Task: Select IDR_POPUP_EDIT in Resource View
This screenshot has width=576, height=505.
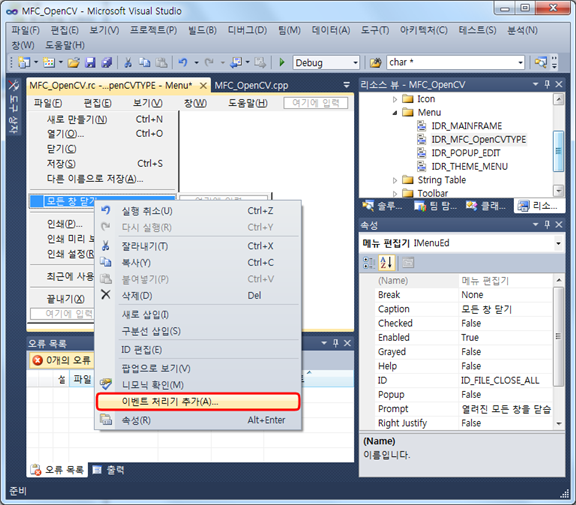Action: coord(465,153)
